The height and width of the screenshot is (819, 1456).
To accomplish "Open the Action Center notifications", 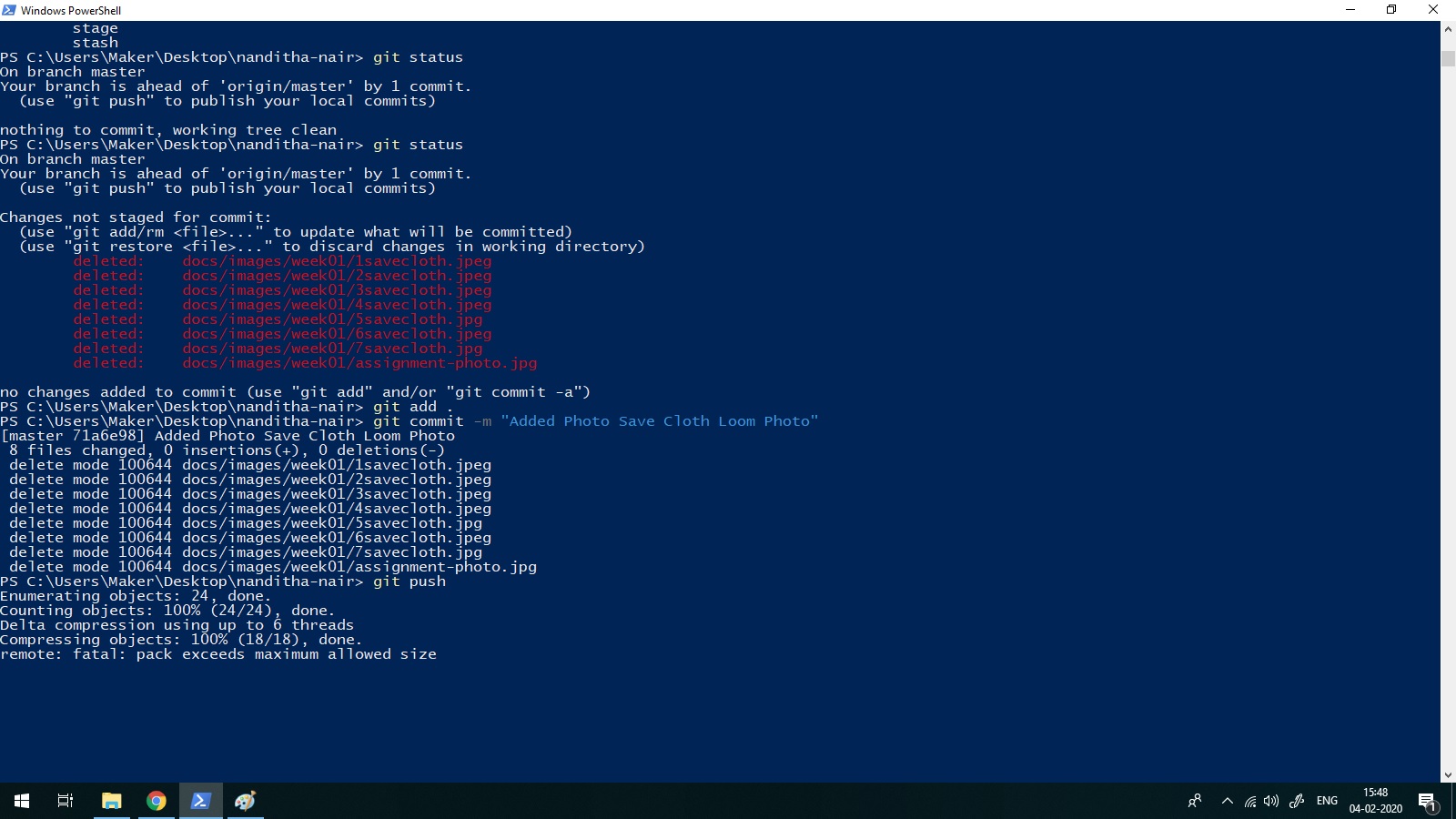I will [1427, 802].
